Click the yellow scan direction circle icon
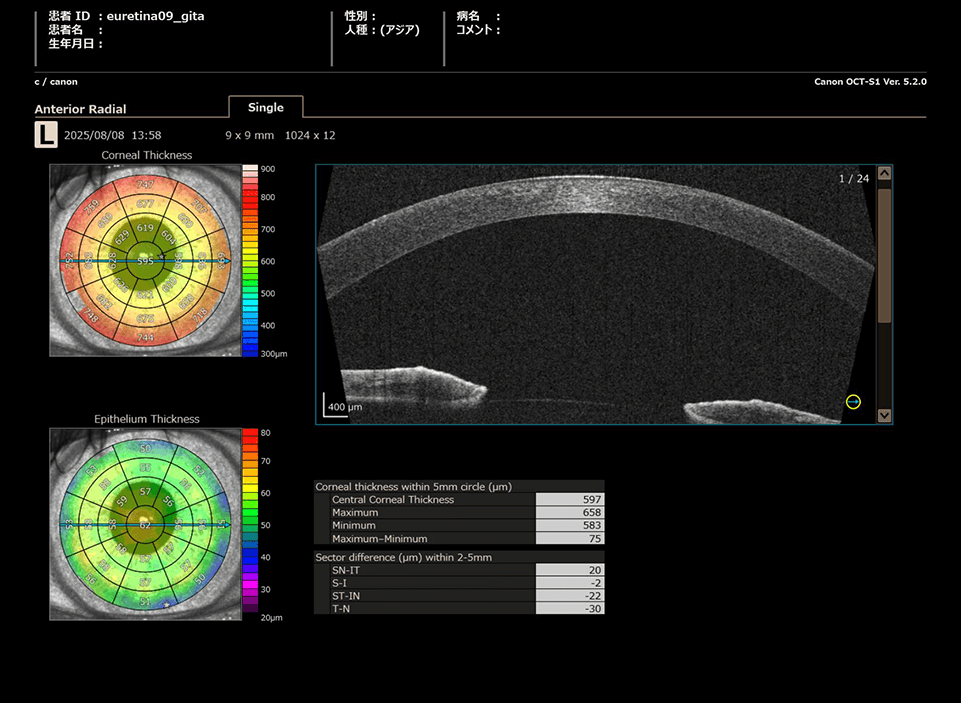Viewport: 961px width, 703px height. pyautogui.click(x=853, y=402)
